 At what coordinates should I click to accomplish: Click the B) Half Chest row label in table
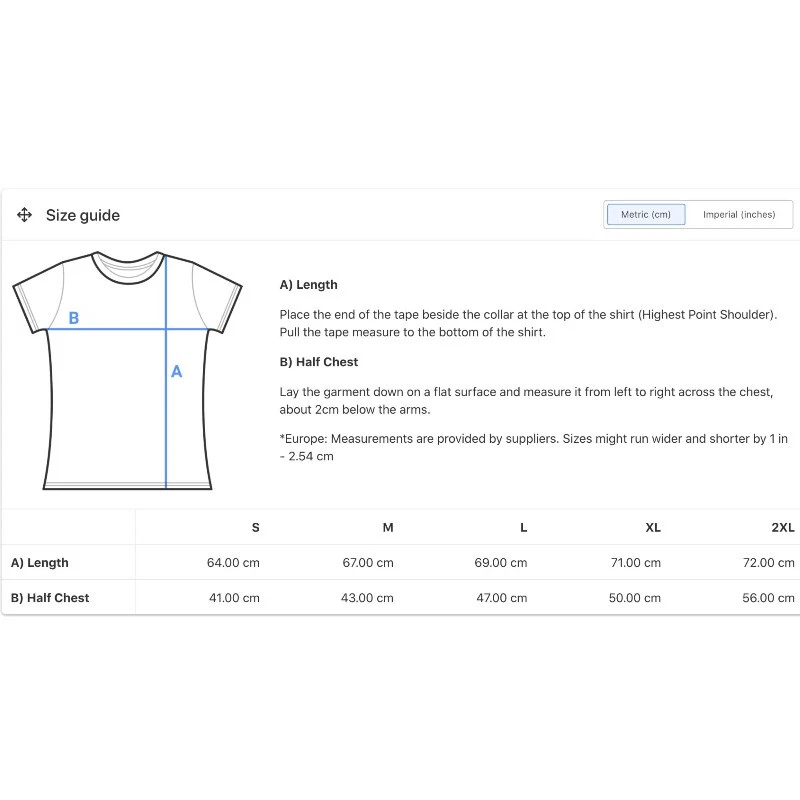(x=50, y=597)
